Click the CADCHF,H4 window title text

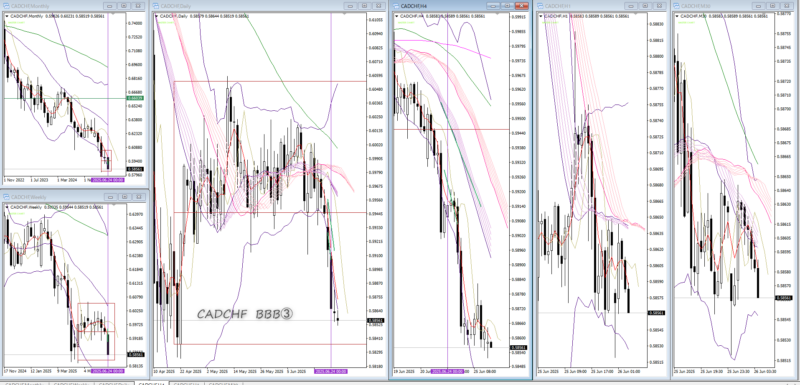click(x=415, y=6)
